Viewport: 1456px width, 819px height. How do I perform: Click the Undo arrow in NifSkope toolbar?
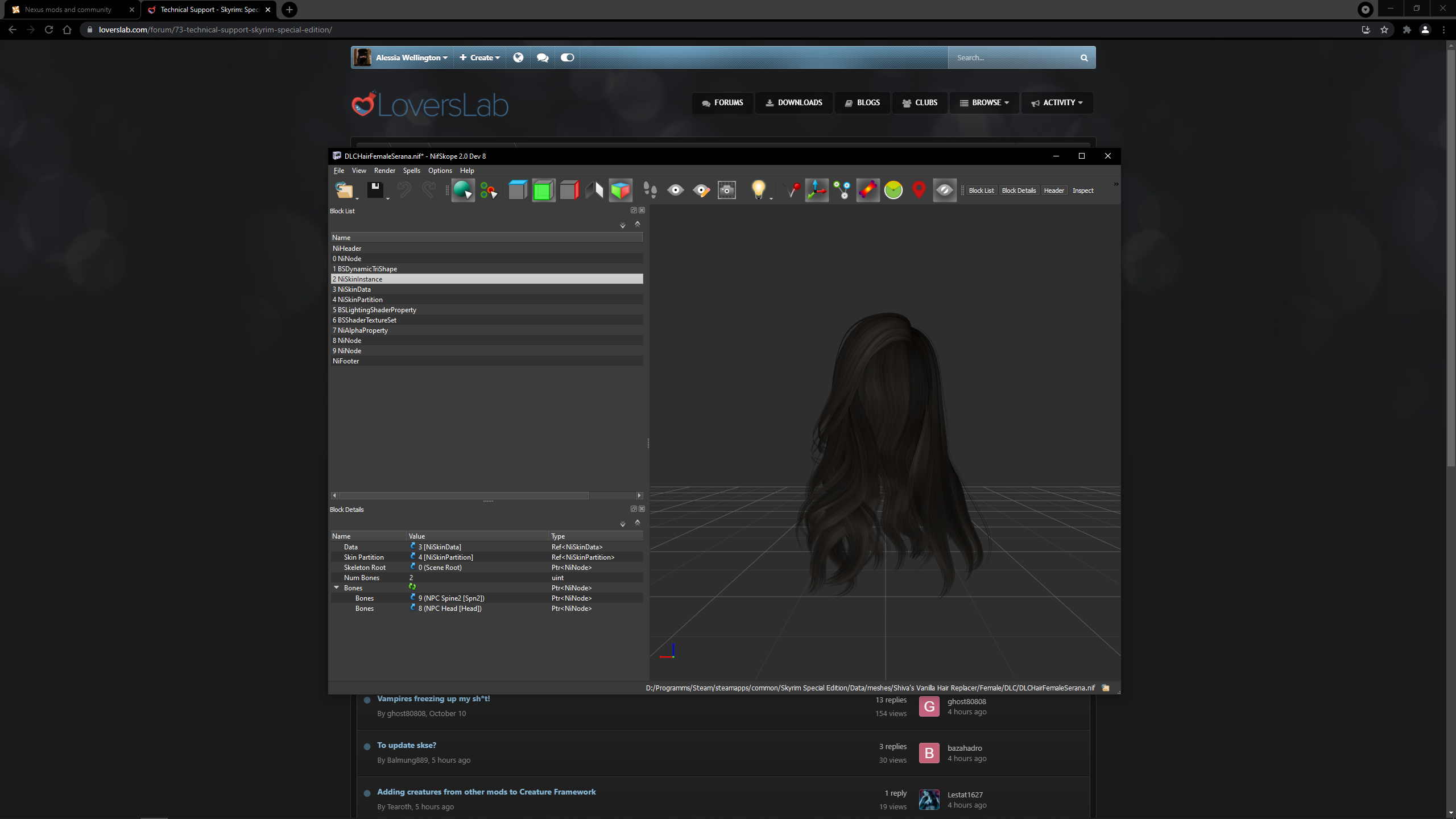pyautogui.click(x=404, y=190)
